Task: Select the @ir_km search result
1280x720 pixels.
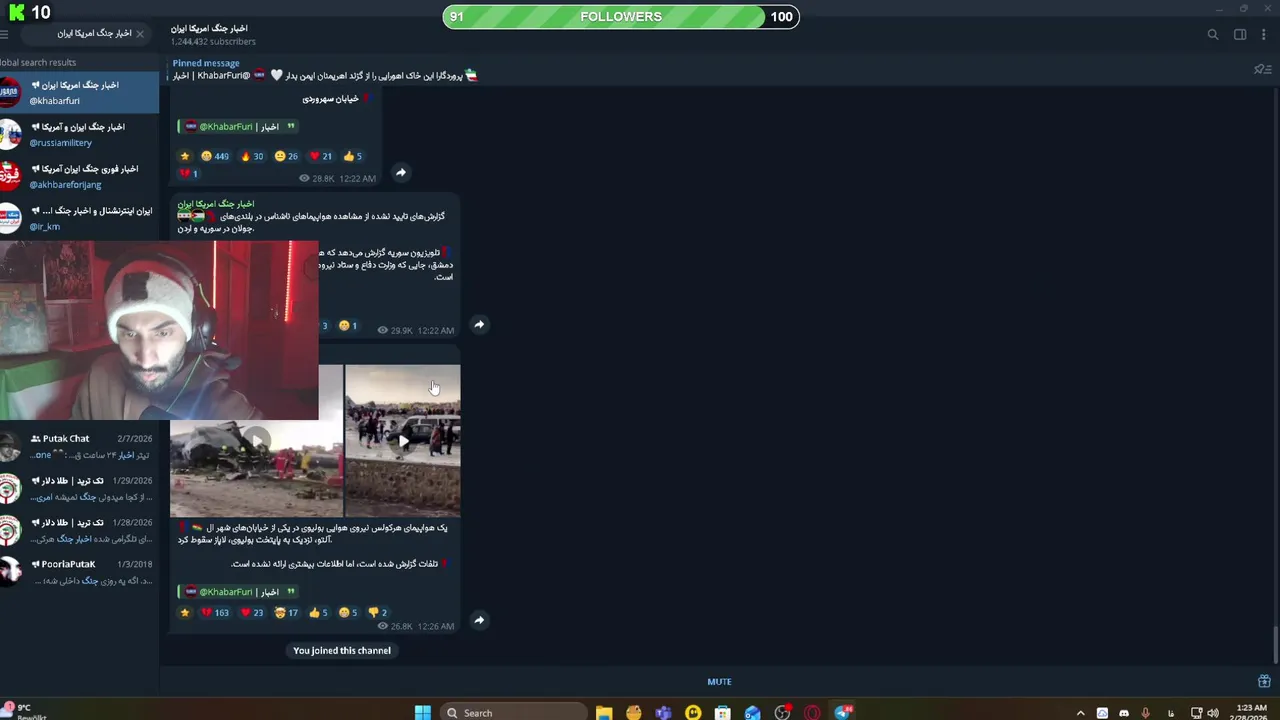Action: 79,219
